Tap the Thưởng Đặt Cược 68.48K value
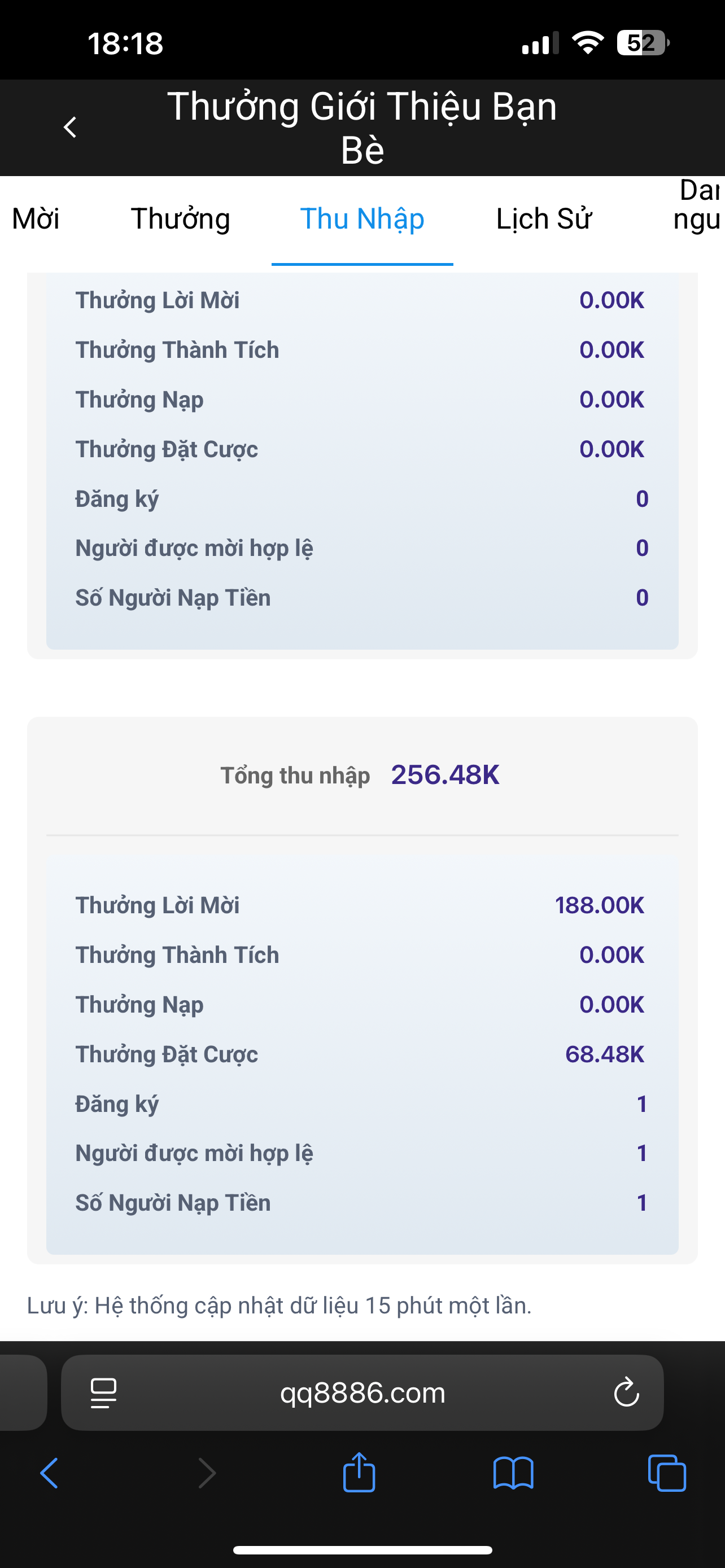This screenshot has width=725, height=1568. [x=604, y=1054]
